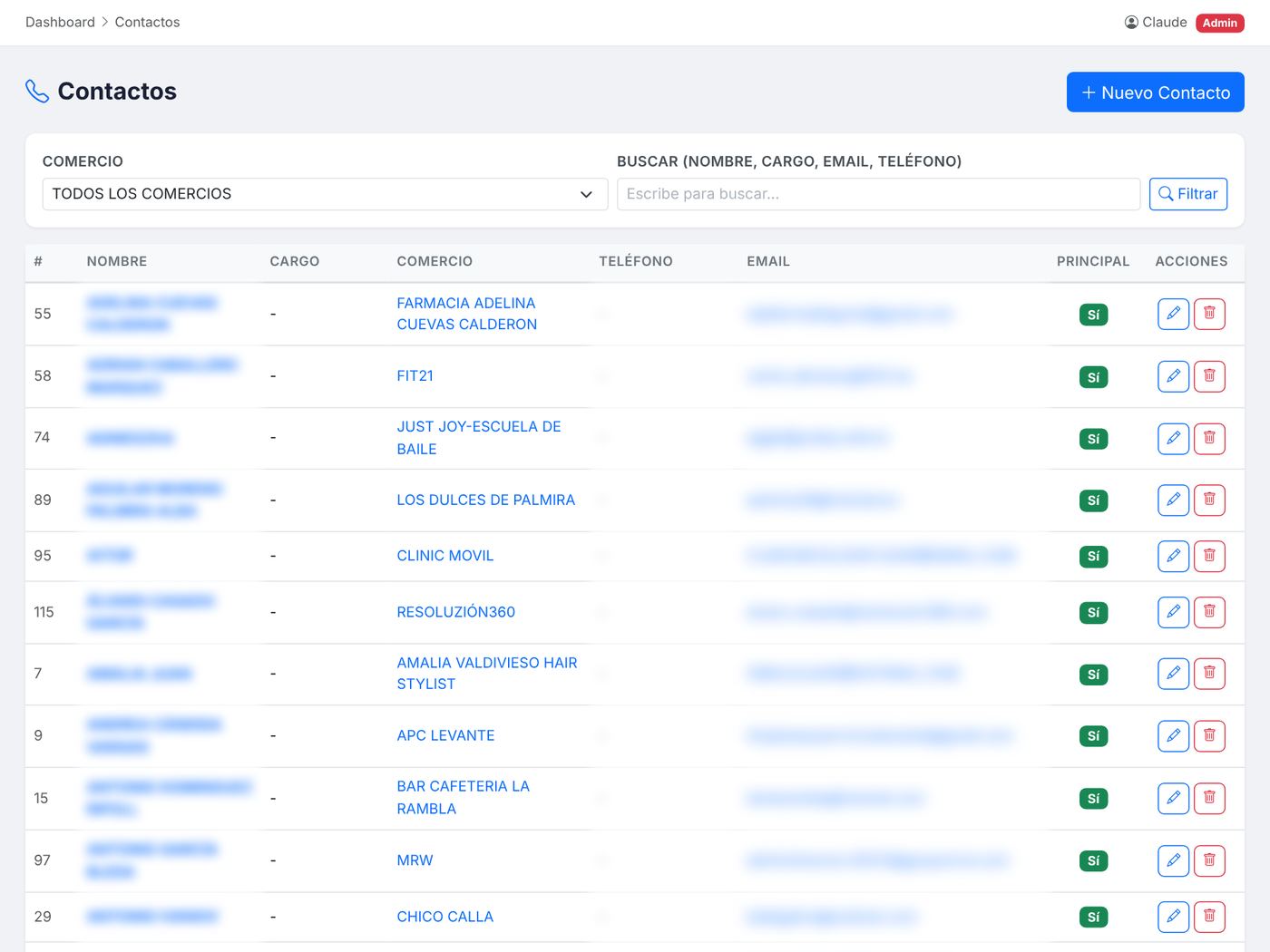Open the Claude user account menu
Screen dimensions: 1270x952
(x=1156, y=22)
